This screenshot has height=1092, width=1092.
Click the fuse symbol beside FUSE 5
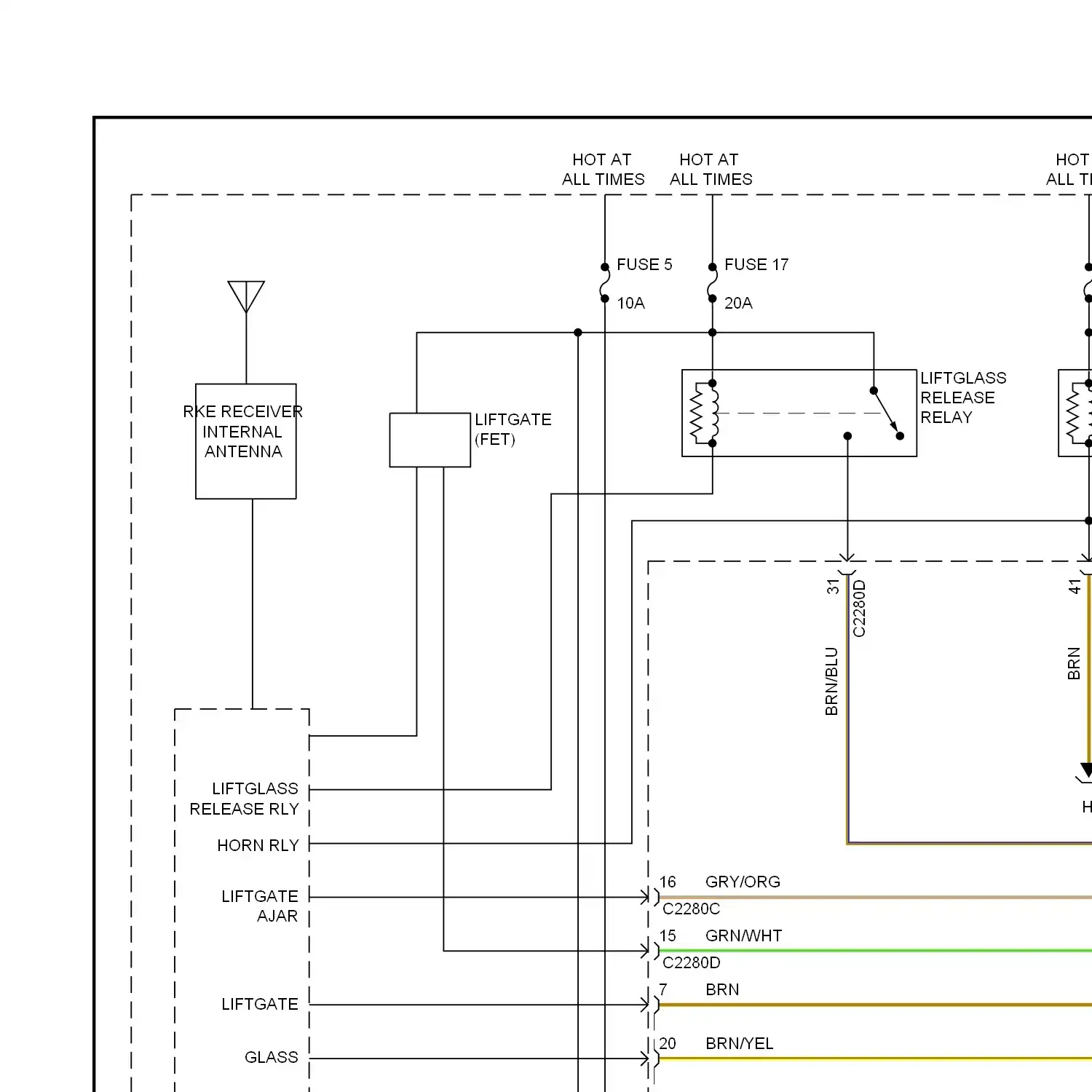coord(604,283)
